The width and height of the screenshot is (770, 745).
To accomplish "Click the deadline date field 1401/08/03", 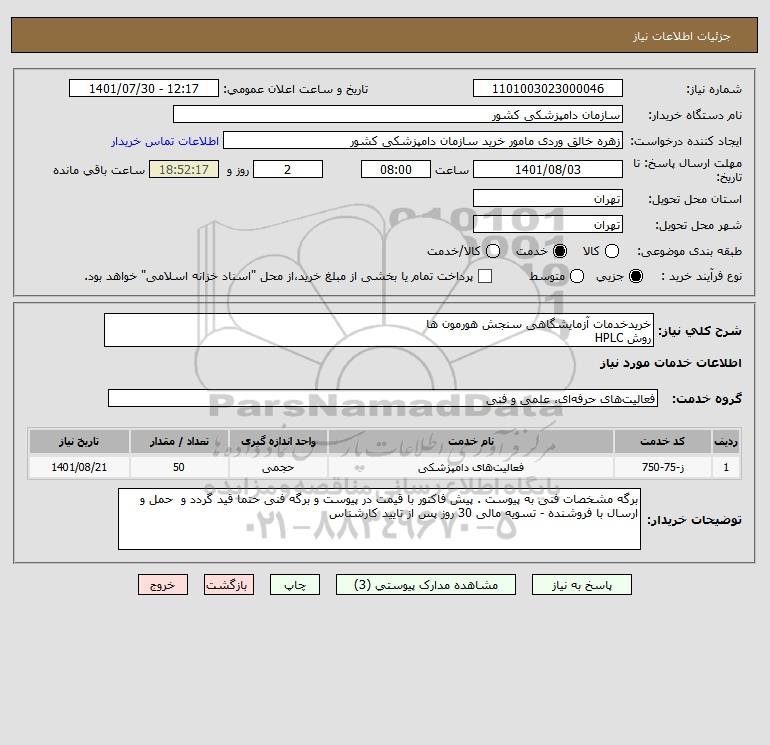I will tap(548, 169).
